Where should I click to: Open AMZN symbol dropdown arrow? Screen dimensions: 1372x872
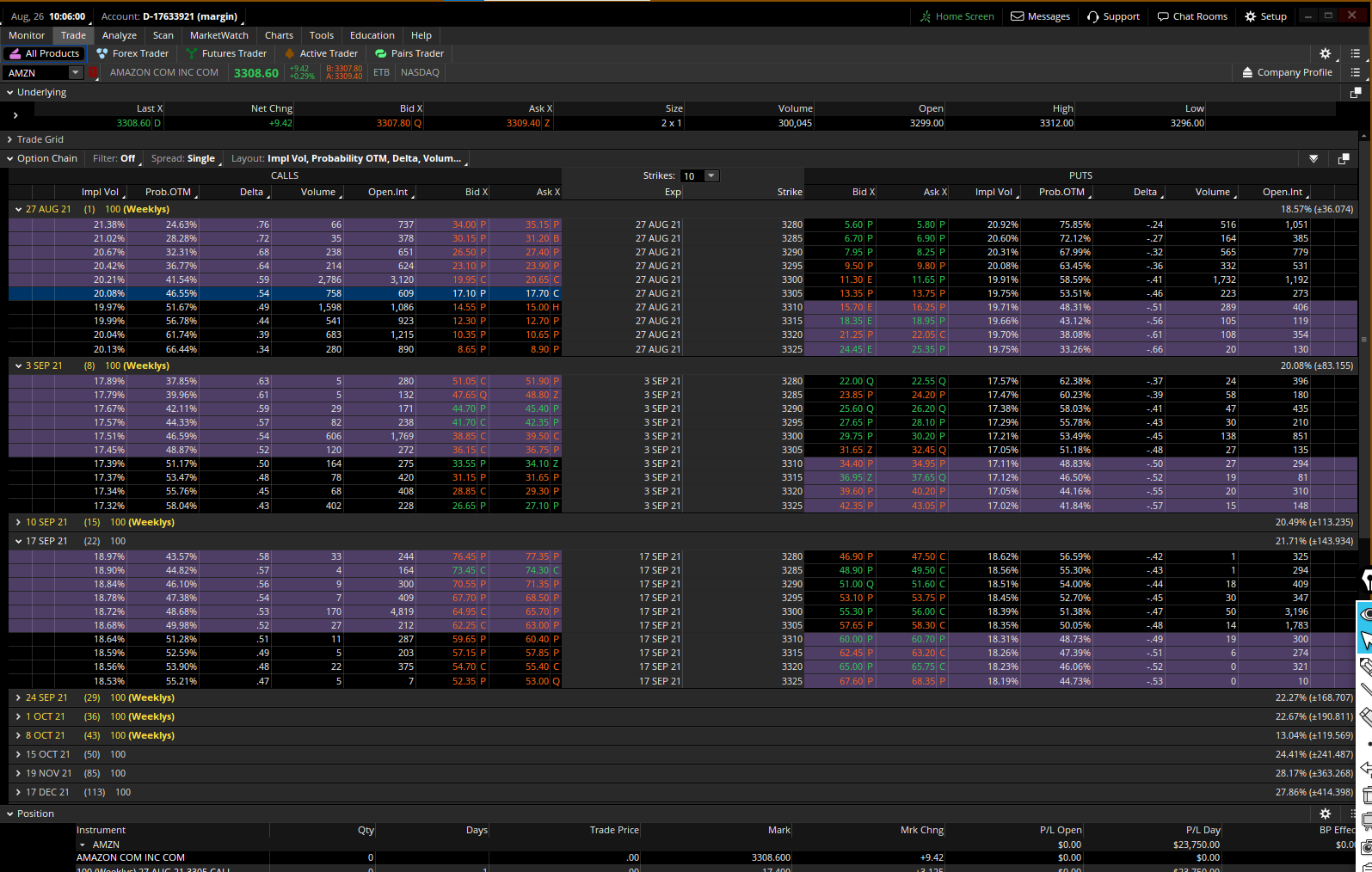(x=76, y=73)
